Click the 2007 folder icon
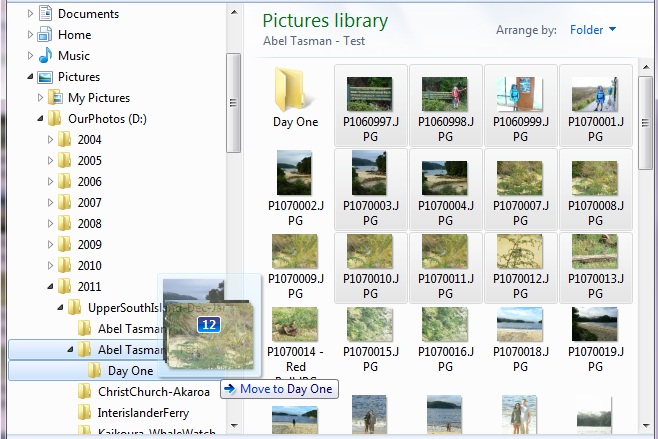This screenshot has width=658, height=439. pyautogui.click(x=64, y=202)
